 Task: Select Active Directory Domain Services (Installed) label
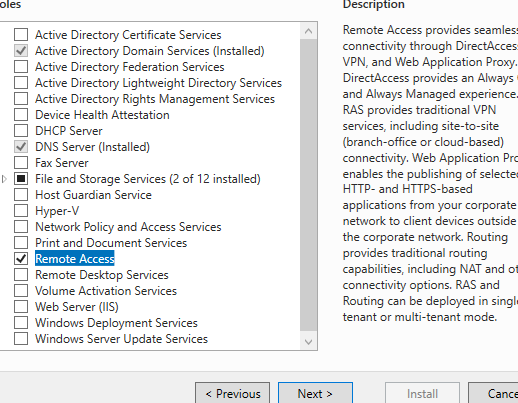pyautogui.click(x=150, y=51)
